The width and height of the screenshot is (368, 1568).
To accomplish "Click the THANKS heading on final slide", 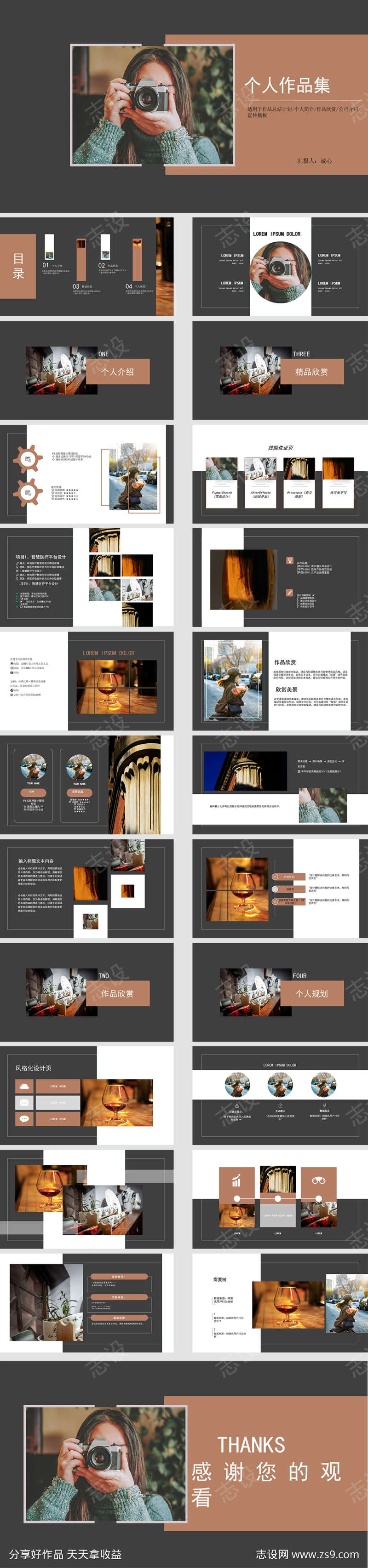I will (x=251, y=1445).
